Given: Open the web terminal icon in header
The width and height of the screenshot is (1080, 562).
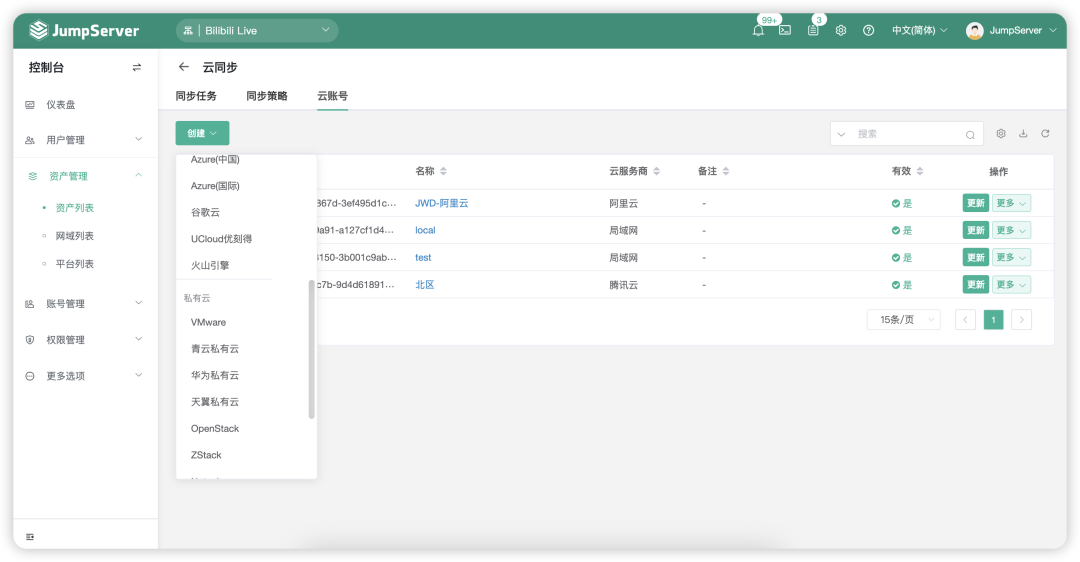Looking at the screenshot, I should (785, 30).
